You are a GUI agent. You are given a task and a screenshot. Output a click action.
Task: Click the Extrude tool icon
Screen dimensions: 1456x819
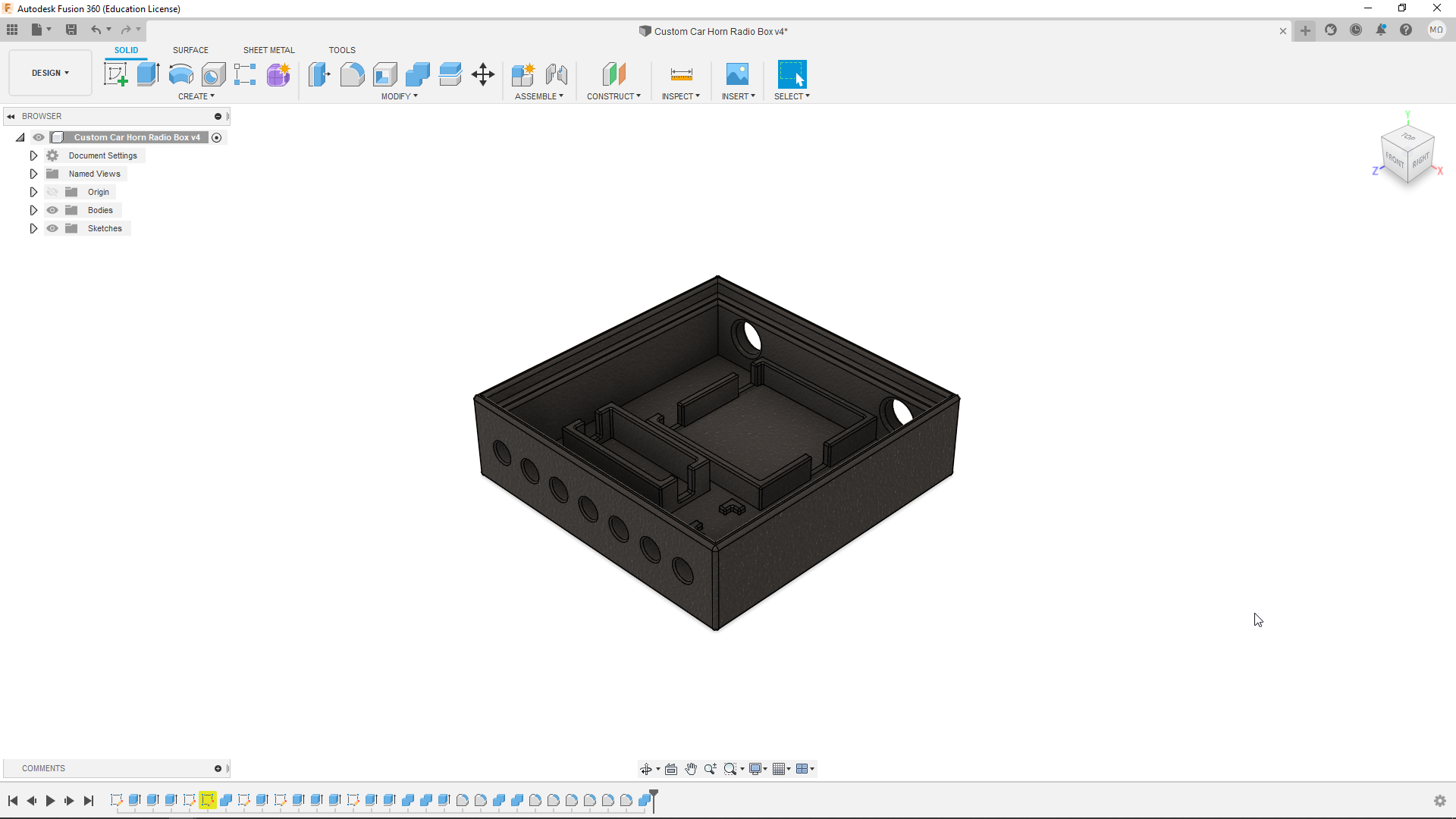(x=148, y=74)
